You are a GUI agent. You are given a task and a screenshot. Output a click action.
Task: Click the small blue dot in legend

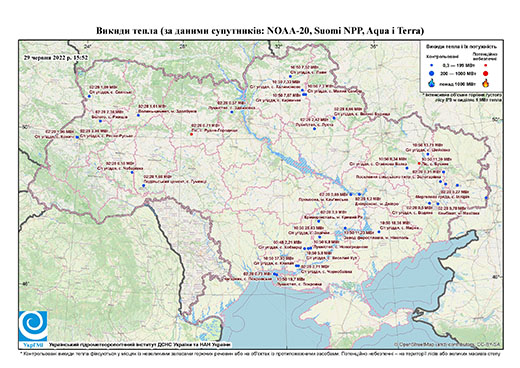tap(432, 66)
